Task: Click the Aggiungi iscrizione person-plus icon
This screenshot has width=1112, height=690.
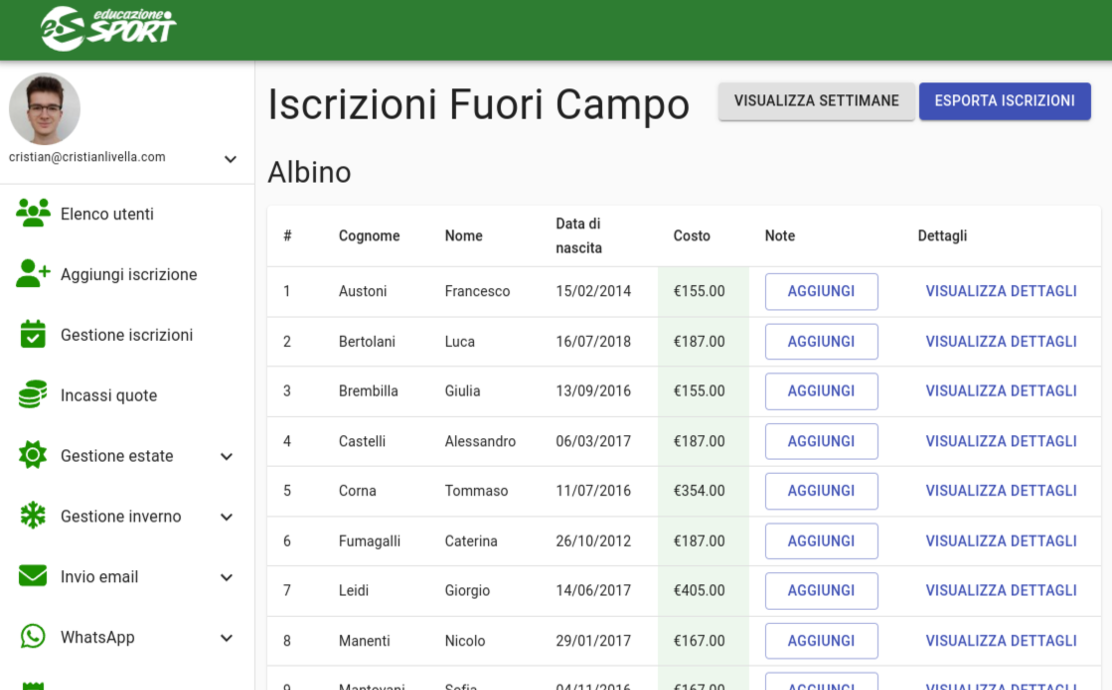Action: [x=33, y=274]
